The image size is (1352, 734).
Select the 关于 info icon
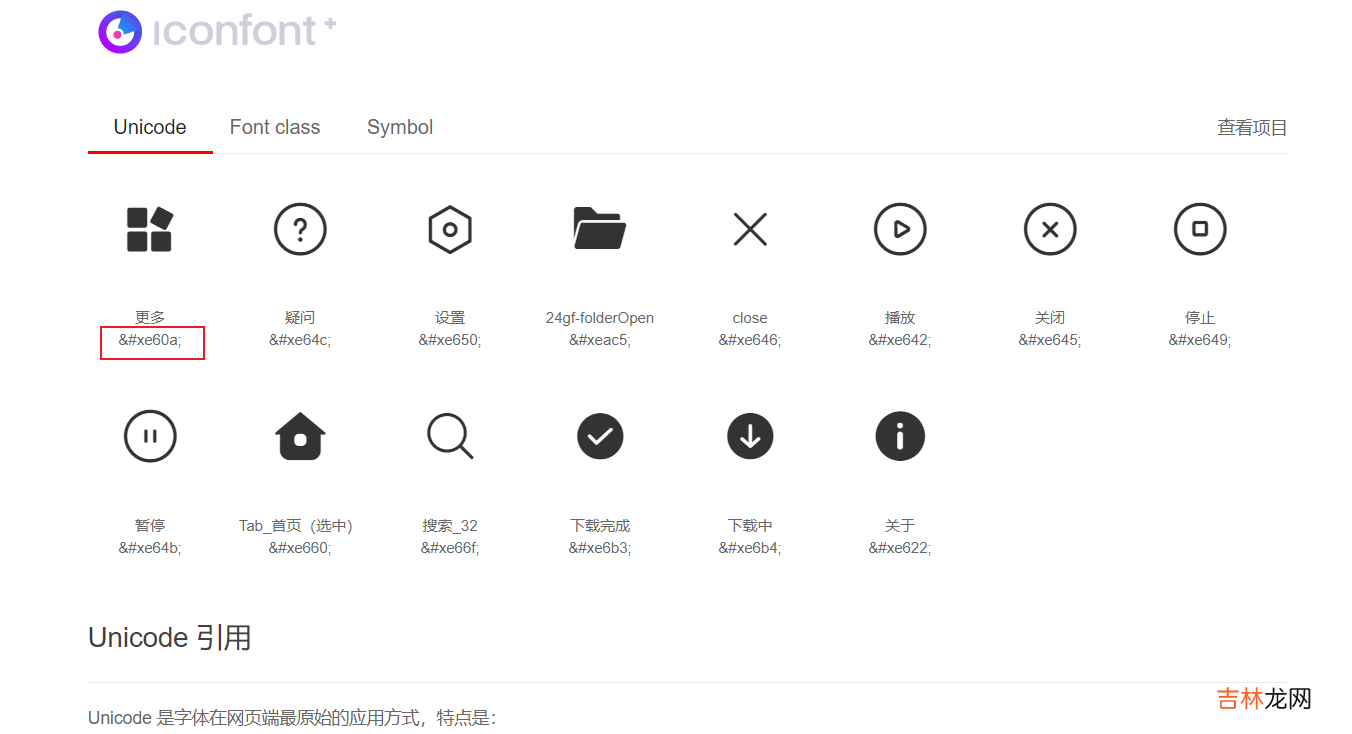coord(900,436)
